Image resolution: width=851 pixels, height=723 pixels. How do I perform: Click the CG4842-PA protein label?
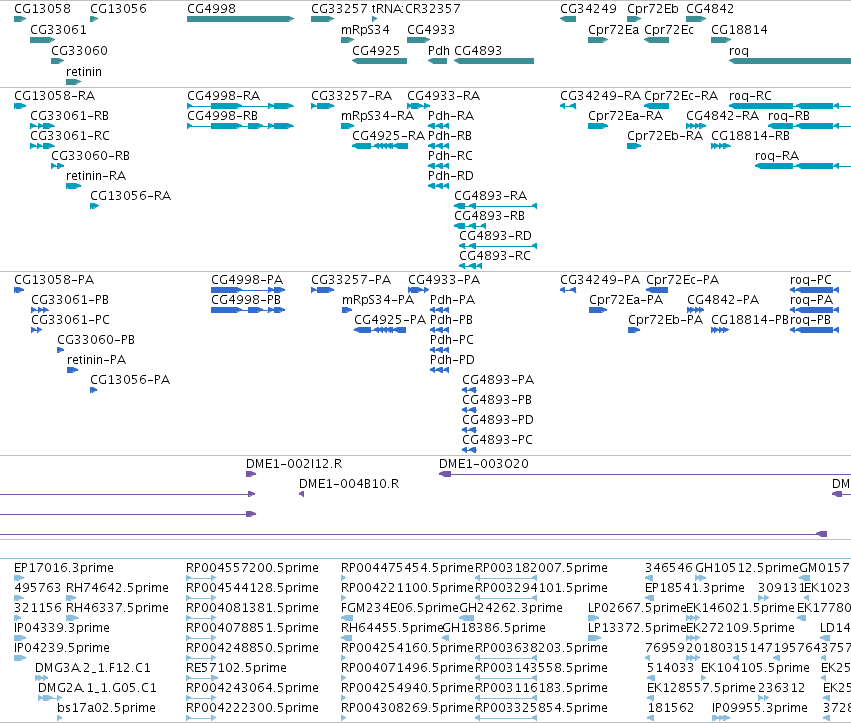coord(723,300)
